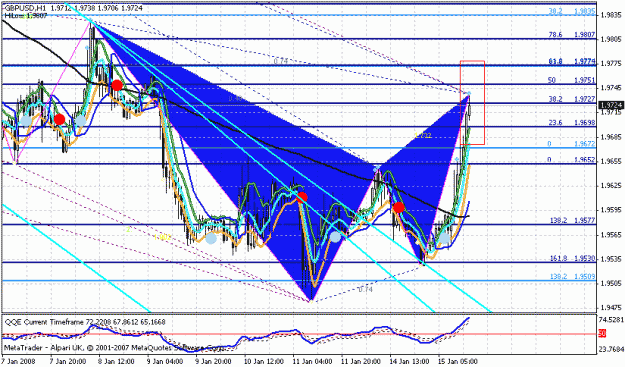Image resolution: width=625 pixels, height=367 pixels.
Task: Click the light-blue dot signal above 9 Jan 20:00
Action: click(x=211, y=238)
